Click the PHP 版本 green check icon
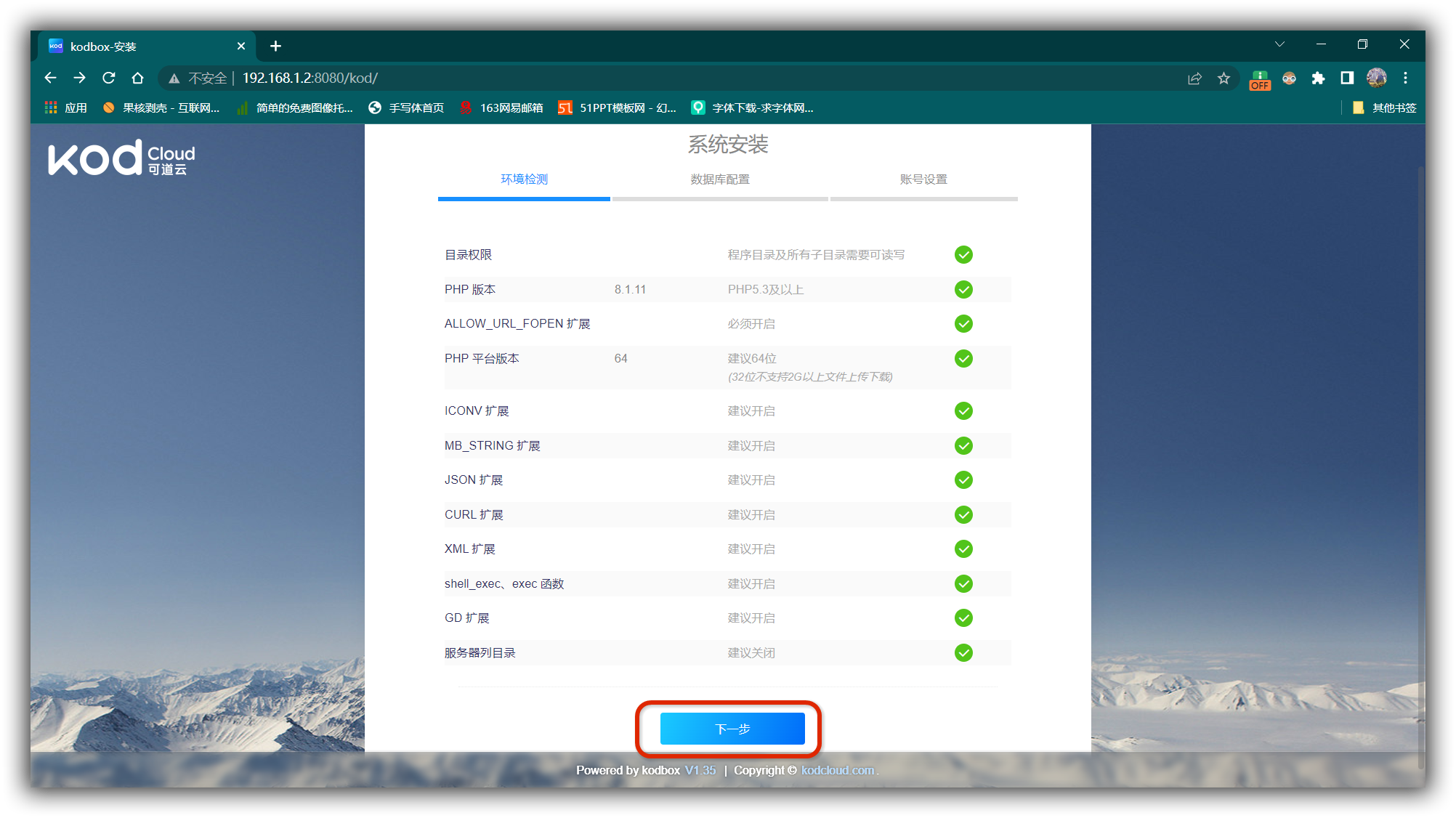Image resolution: width=1456 pixels, height=818 pixels. (963, 290)
